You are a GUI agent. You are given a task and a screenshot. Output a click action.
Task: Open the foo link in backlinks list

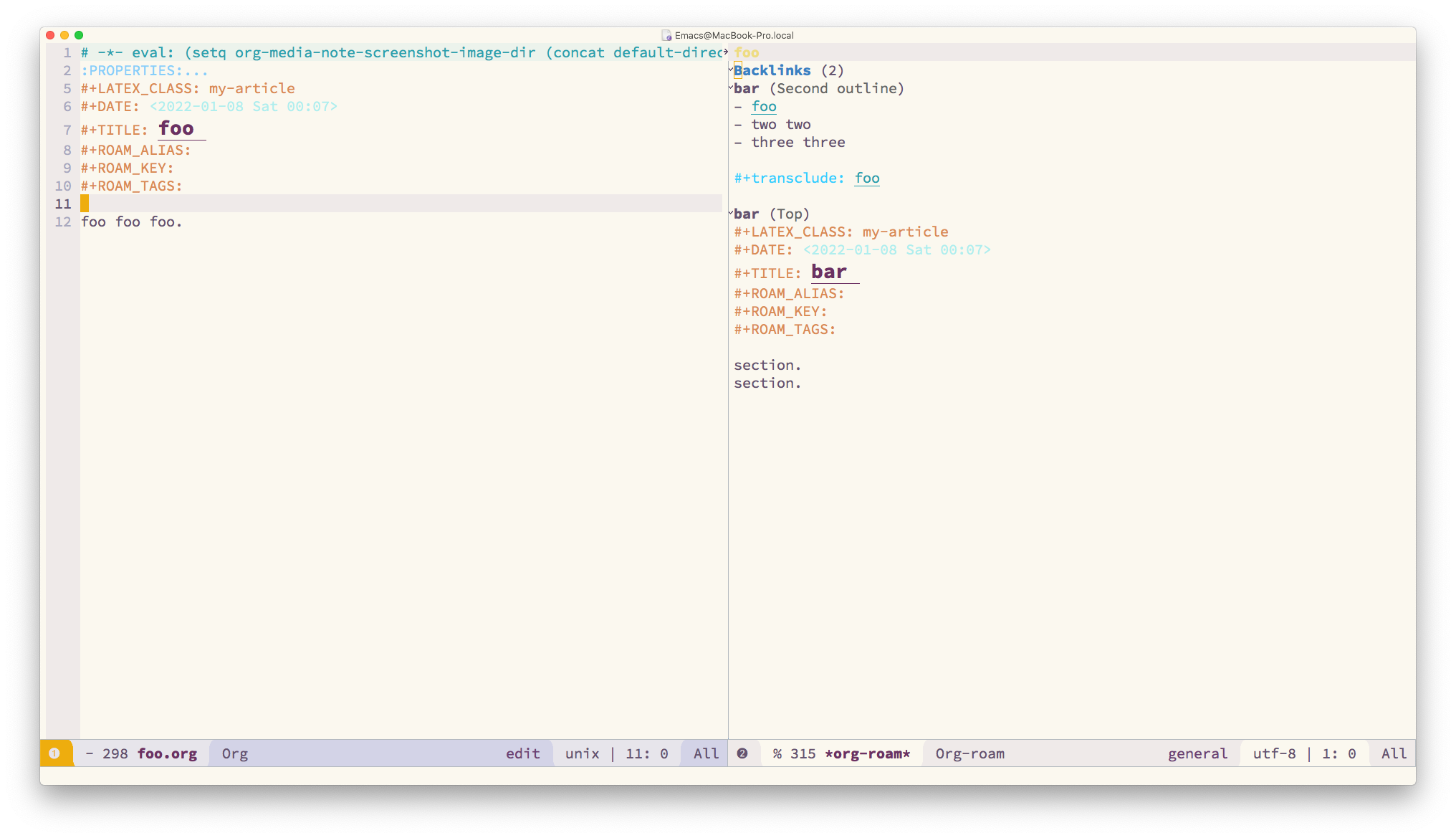[764, 106]
